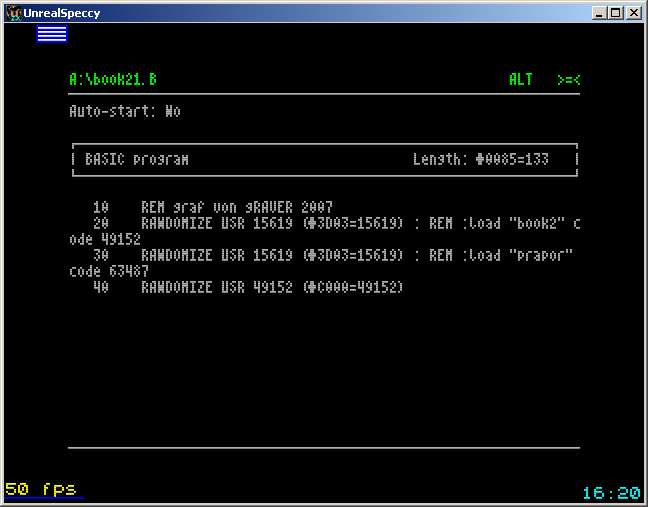This screenshot has width=648, height=507.
Task: Click the year 2007 in the REM line
Action: click(x=317, y=207)
